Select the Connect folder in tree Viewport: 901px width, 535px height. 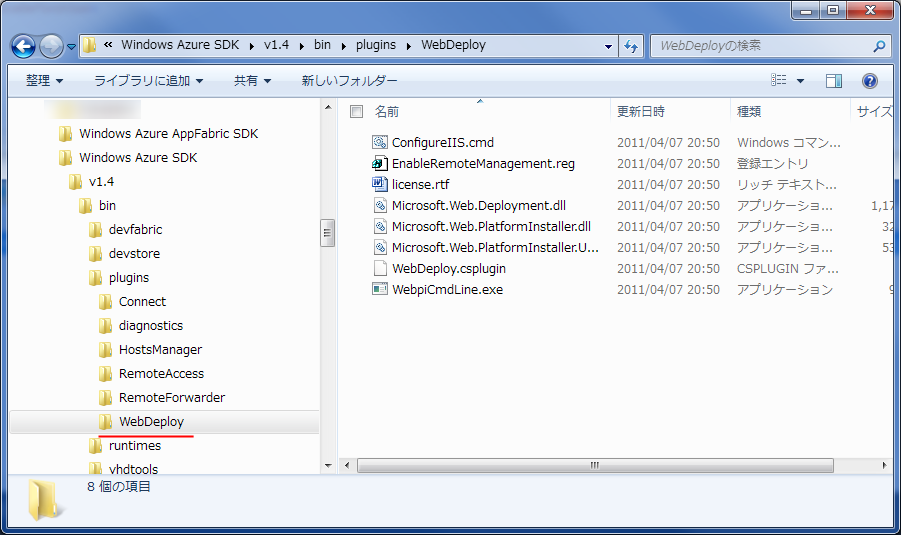pos(142,302)
